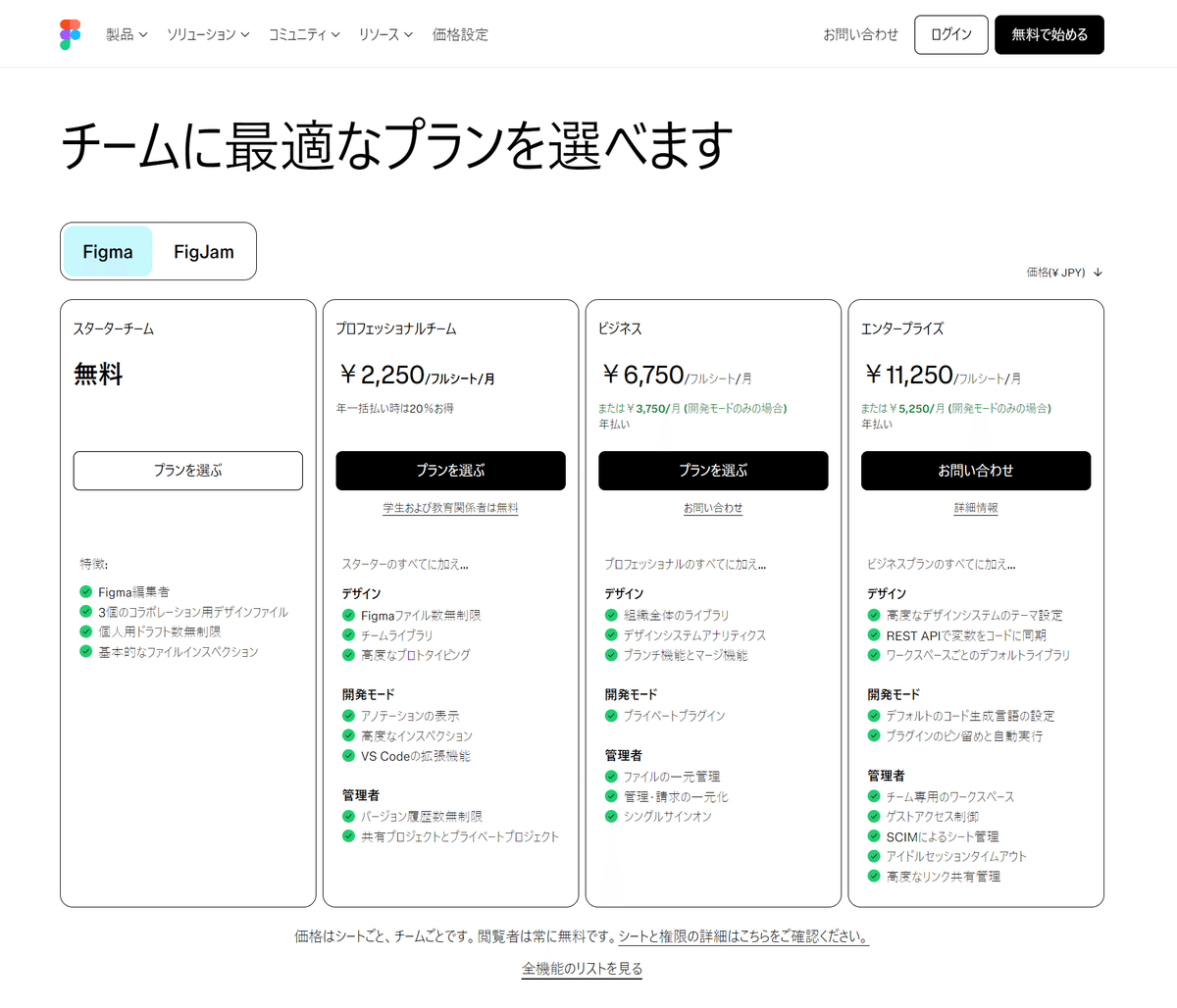Click check icon beside 高度なリンク共有管理
Viewport: 1177px width, 1008px height.
click(x=874, y=876)
